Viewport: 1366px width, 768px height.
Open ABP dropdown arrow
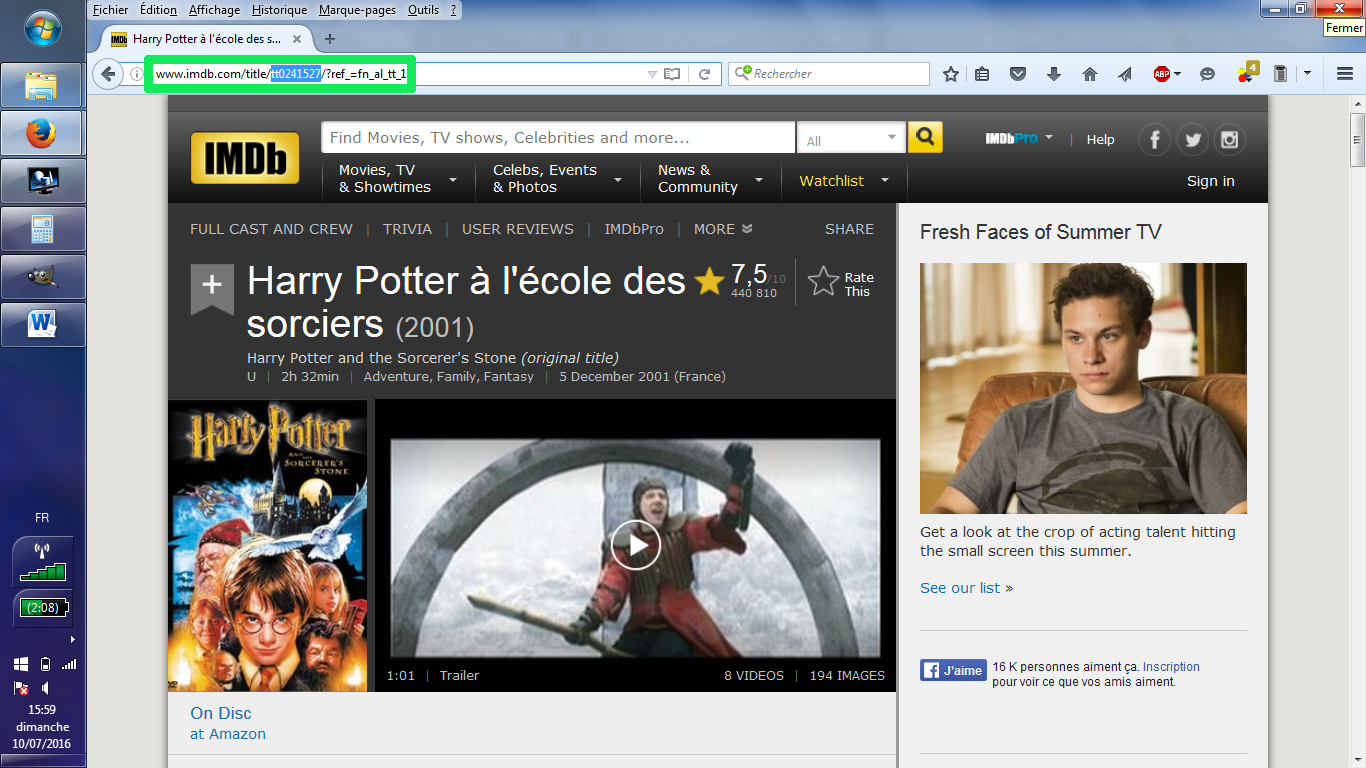(x=1178, y=74)
